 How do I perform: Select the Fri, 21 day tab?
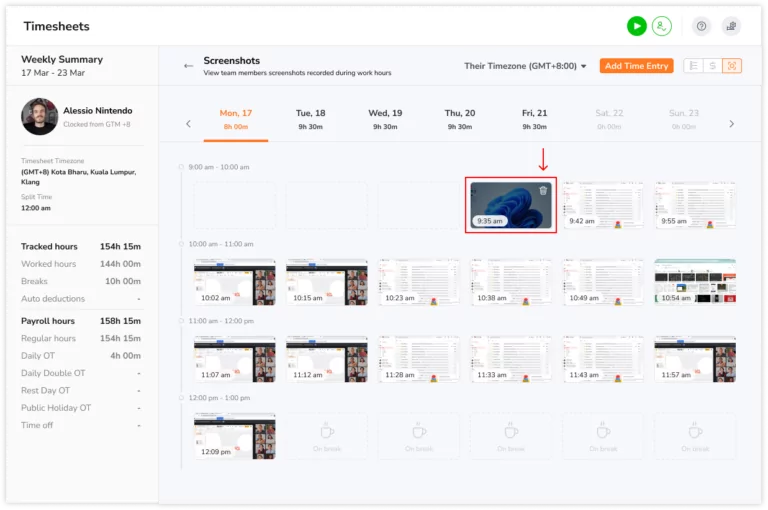534,119
